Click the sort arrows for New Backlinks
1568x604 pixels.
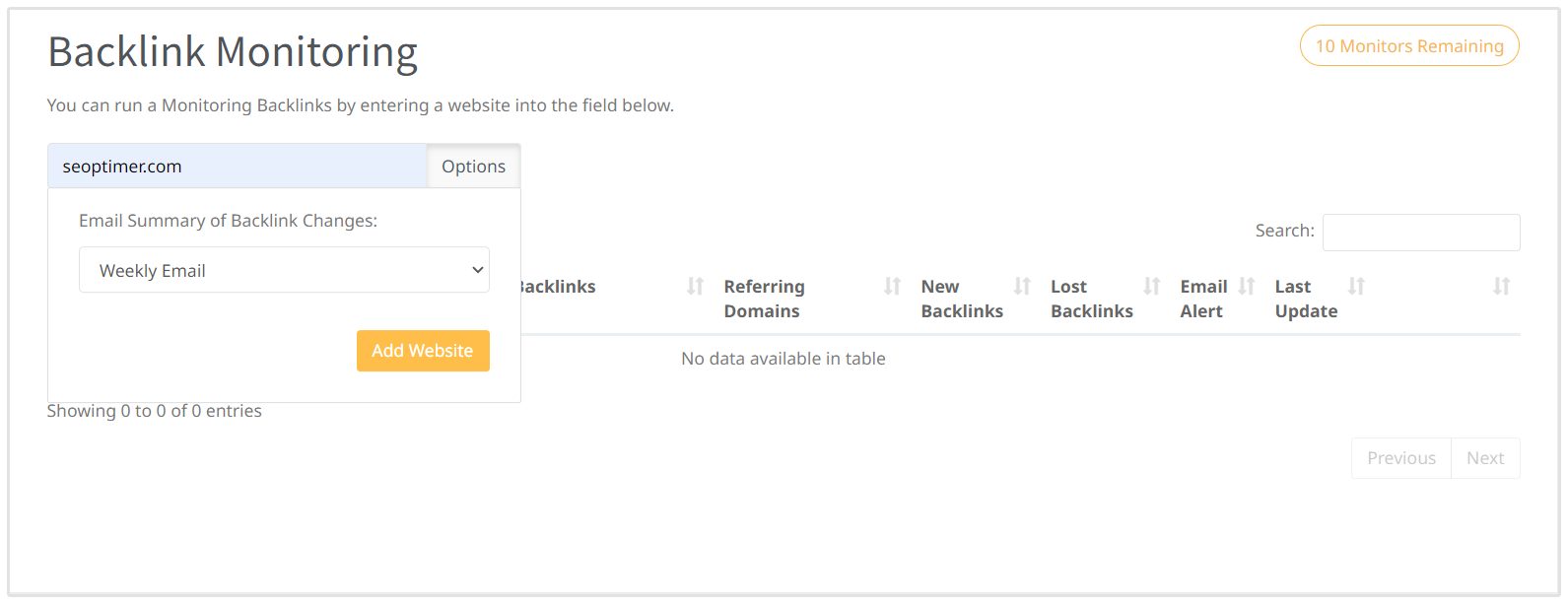click(x=1022, y=287)
